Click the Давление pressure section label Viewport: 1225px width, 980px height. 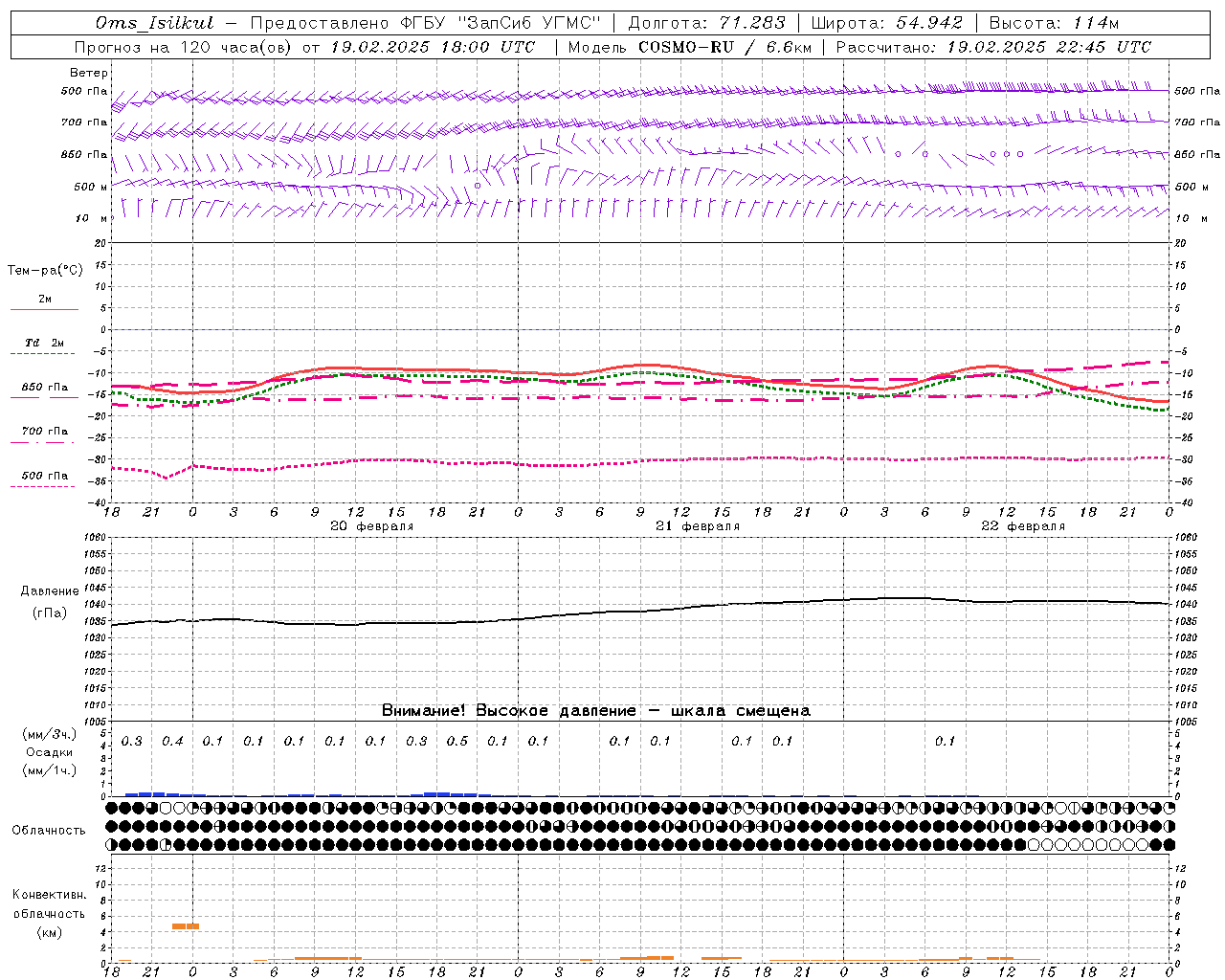coord(50,591)
